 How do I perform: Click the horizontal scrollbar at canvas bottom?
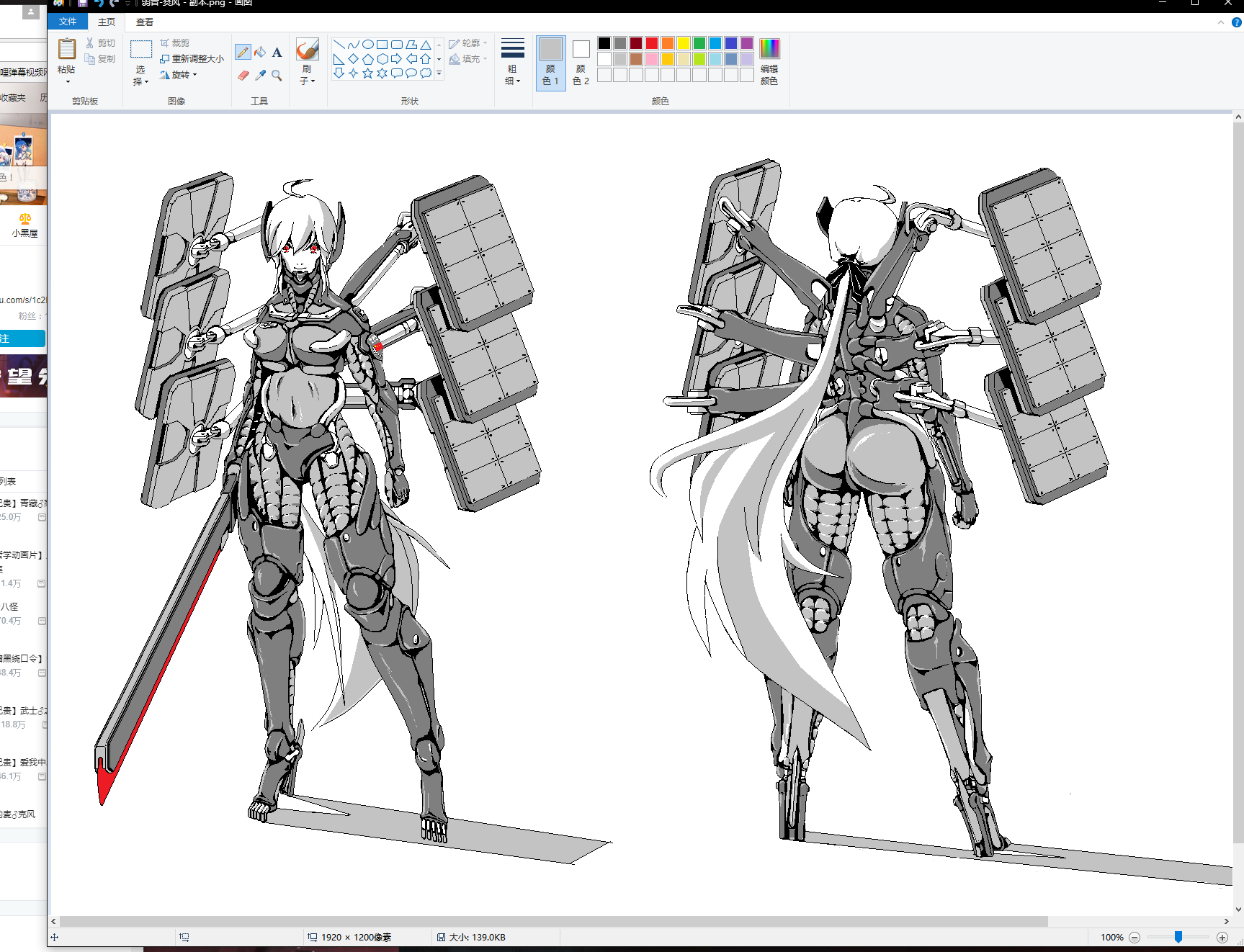coord(553,921)
